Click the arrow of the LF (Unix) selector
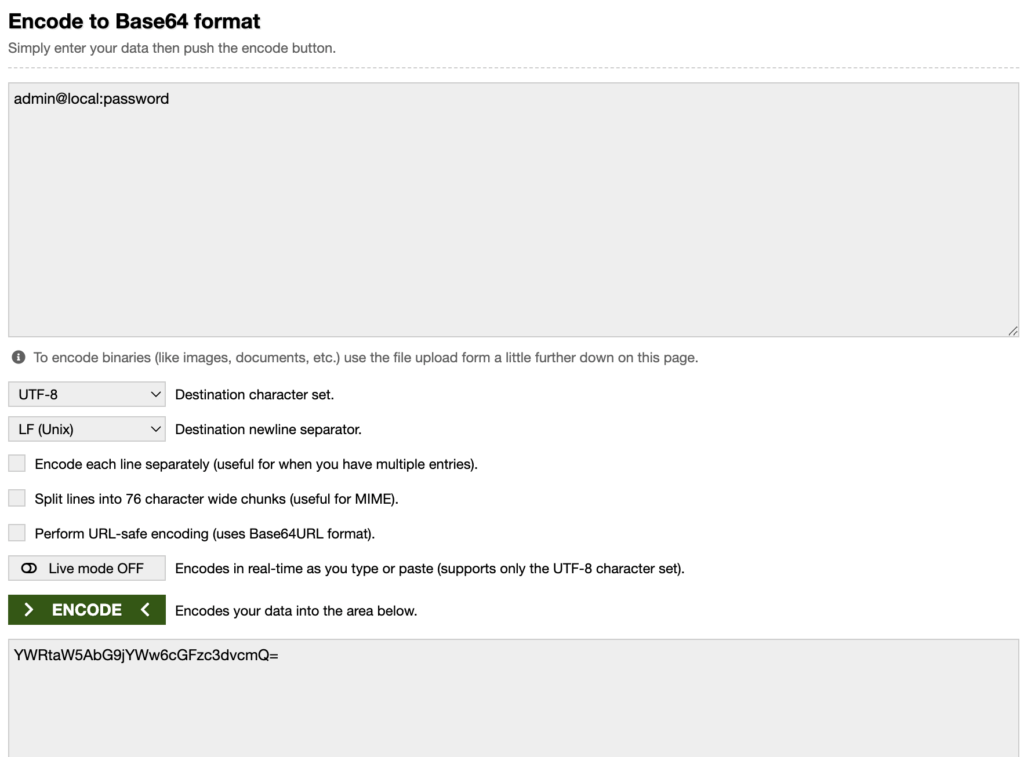This screenshot has width=1024, height=757. [155, 430]
